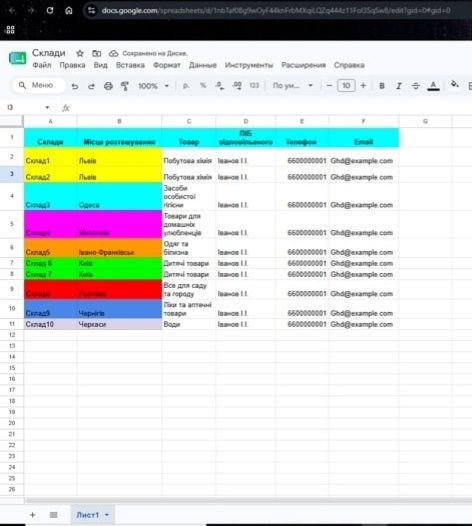The image size is (472, 526).
Task: Select the Склад5 cell
Action: tap(50, 248)
